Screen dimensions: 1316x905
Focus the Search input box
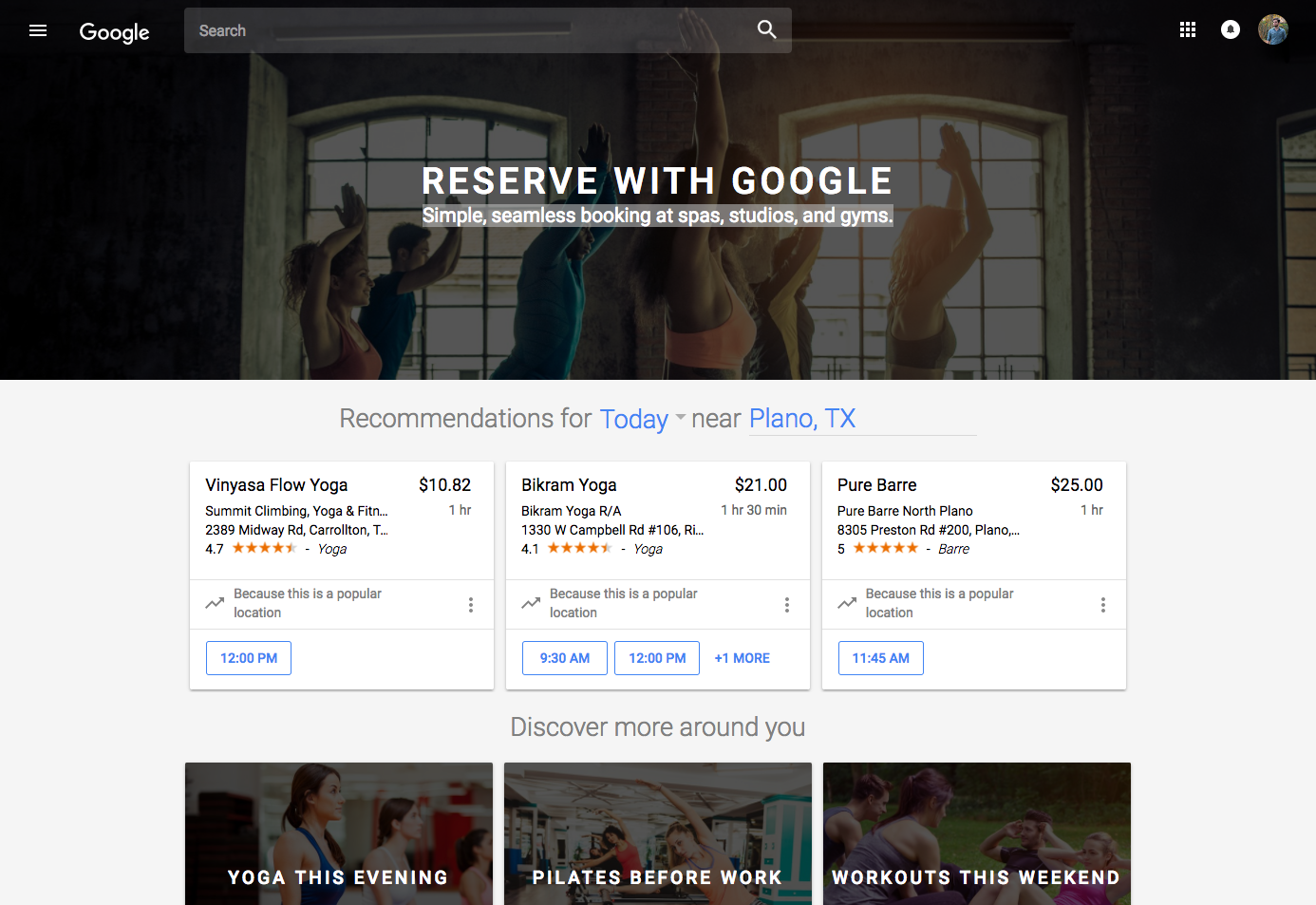tap(488, 30)
